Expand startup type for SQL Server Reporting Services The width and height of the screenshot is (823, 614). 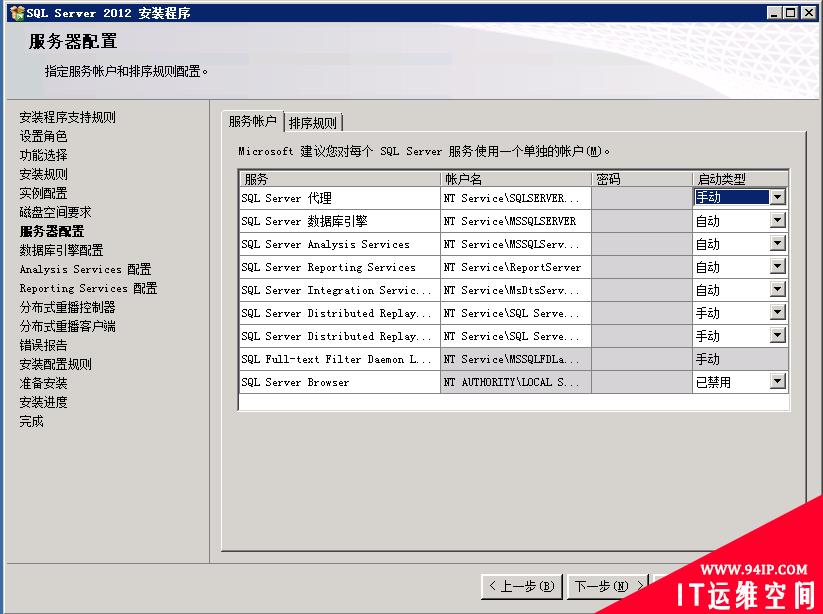pyautogui.click(x=777, y=267)
